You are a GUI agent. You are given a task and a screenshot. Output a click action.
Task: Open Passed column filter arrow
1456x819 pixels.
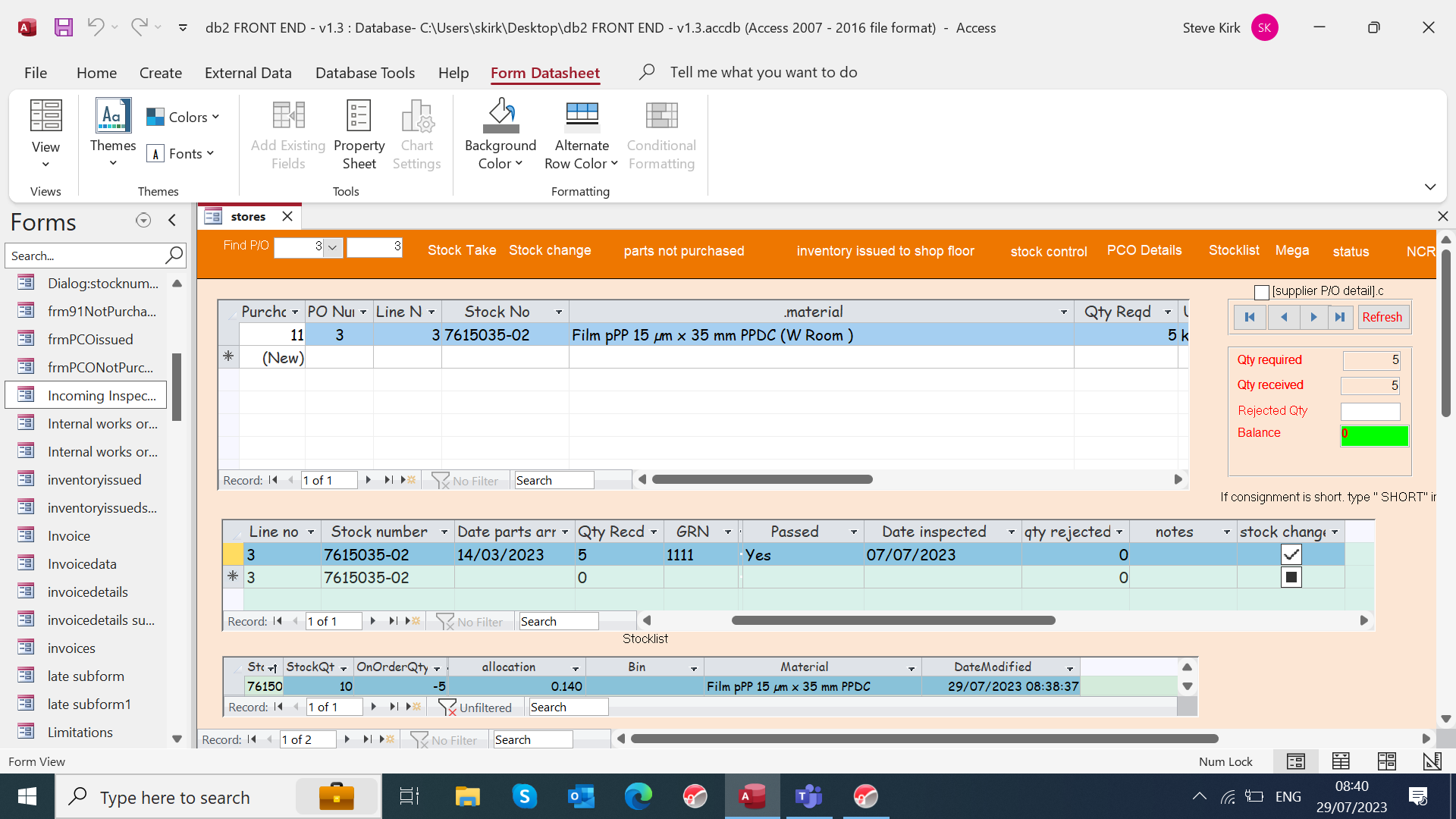(854, 532)
